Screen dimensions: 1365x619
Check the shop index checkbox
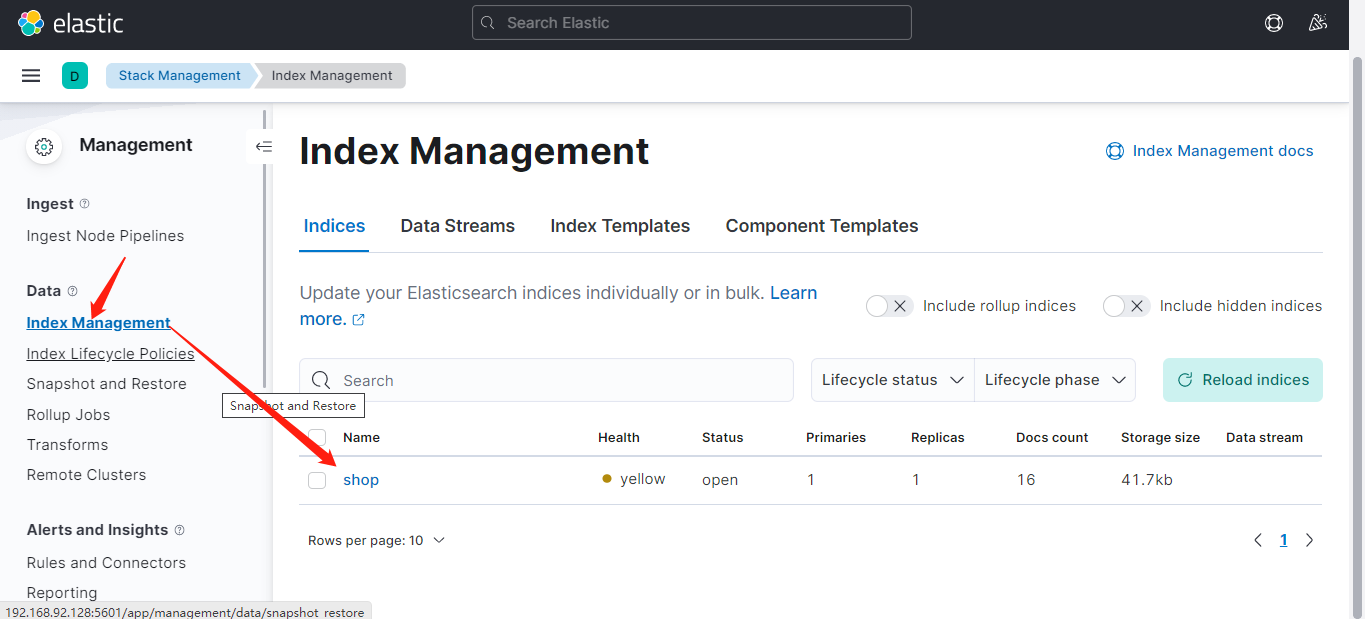point(317,480)
